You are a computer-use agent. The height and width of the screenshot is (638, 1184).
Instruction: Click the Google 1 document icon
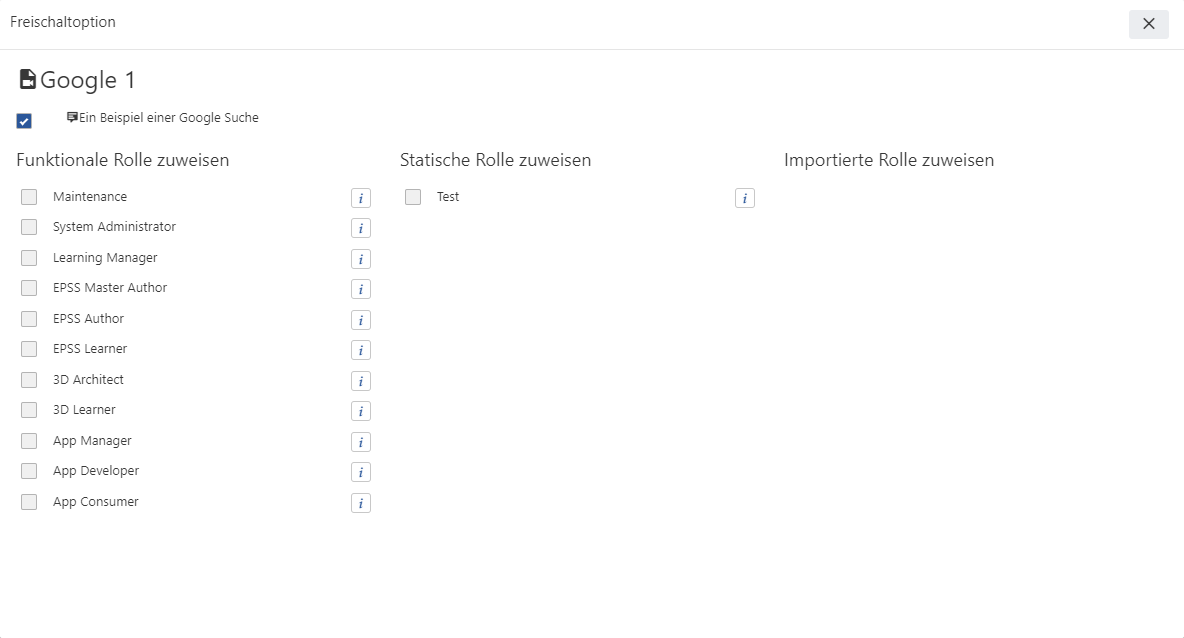tap(28, 79)
